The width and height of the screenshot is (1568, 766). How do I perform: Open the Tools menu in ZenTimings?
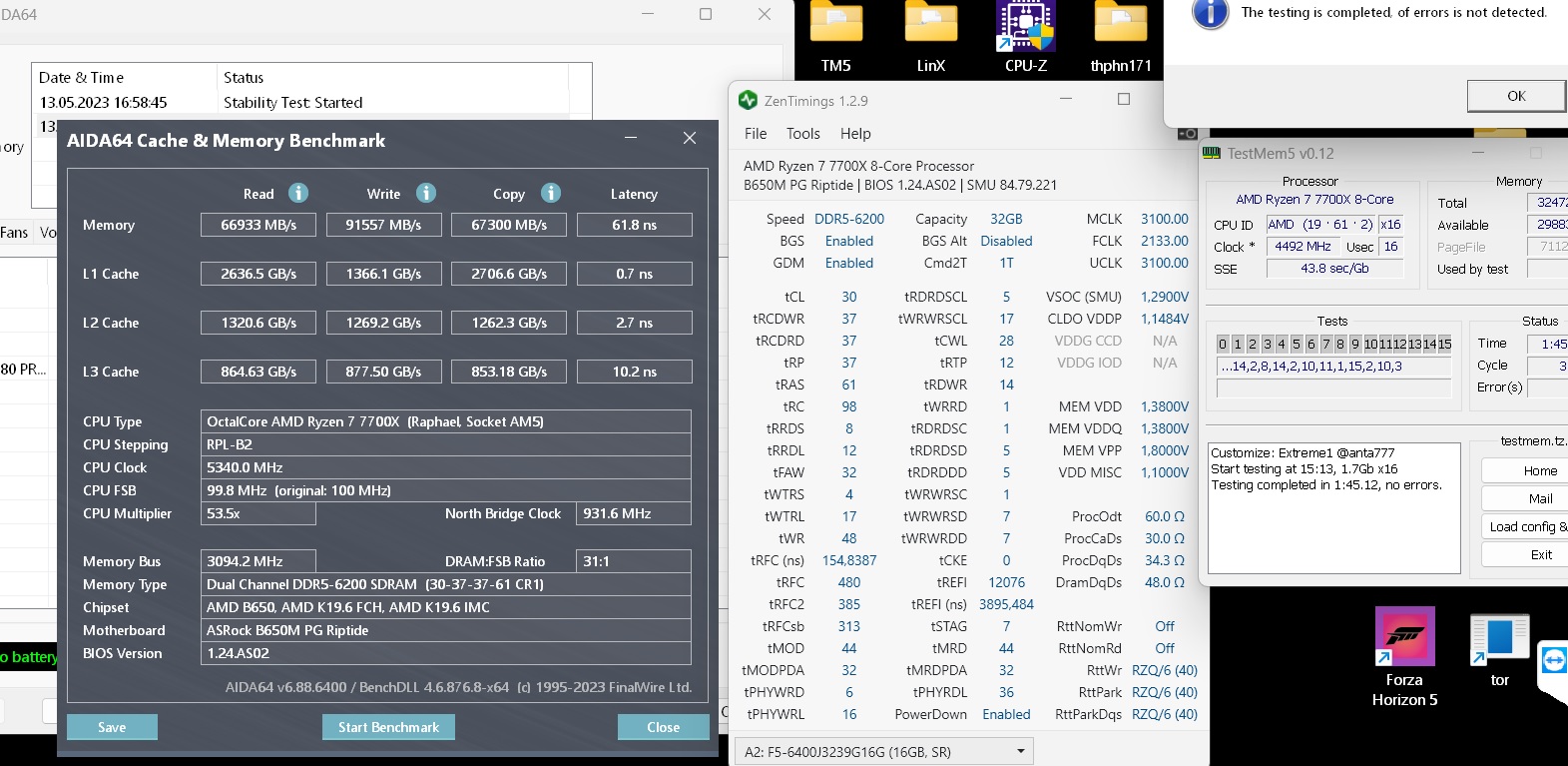point(803,134)
